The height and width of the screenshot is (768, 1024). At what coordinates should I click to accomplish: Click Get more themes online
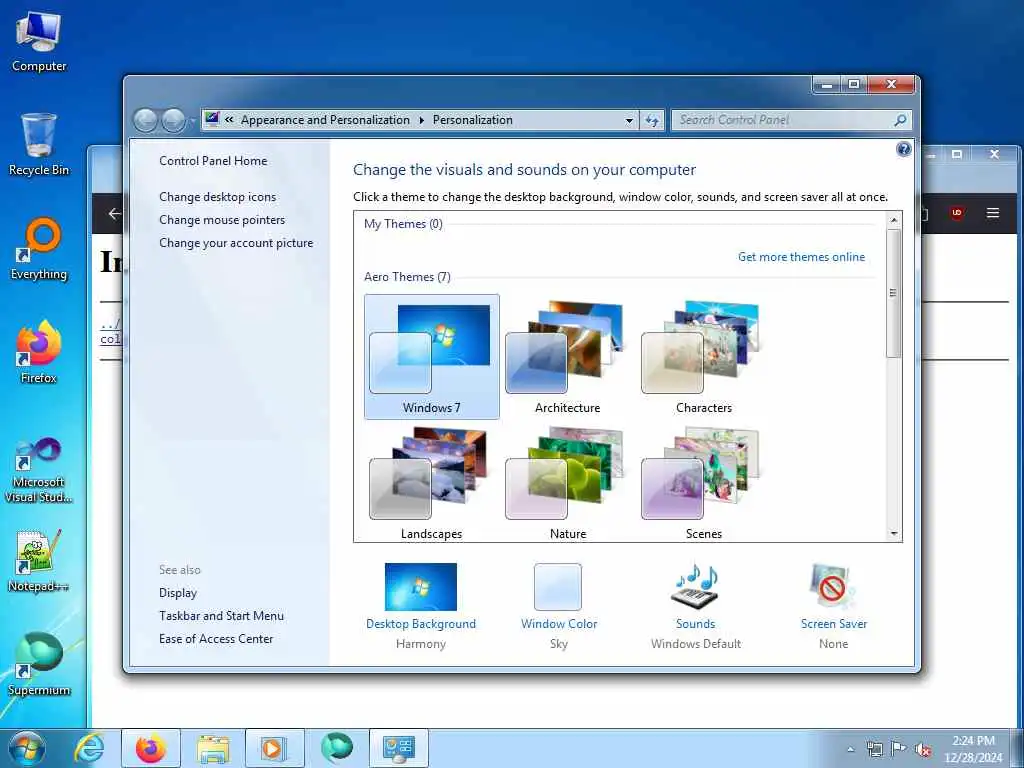coord(801,257)
